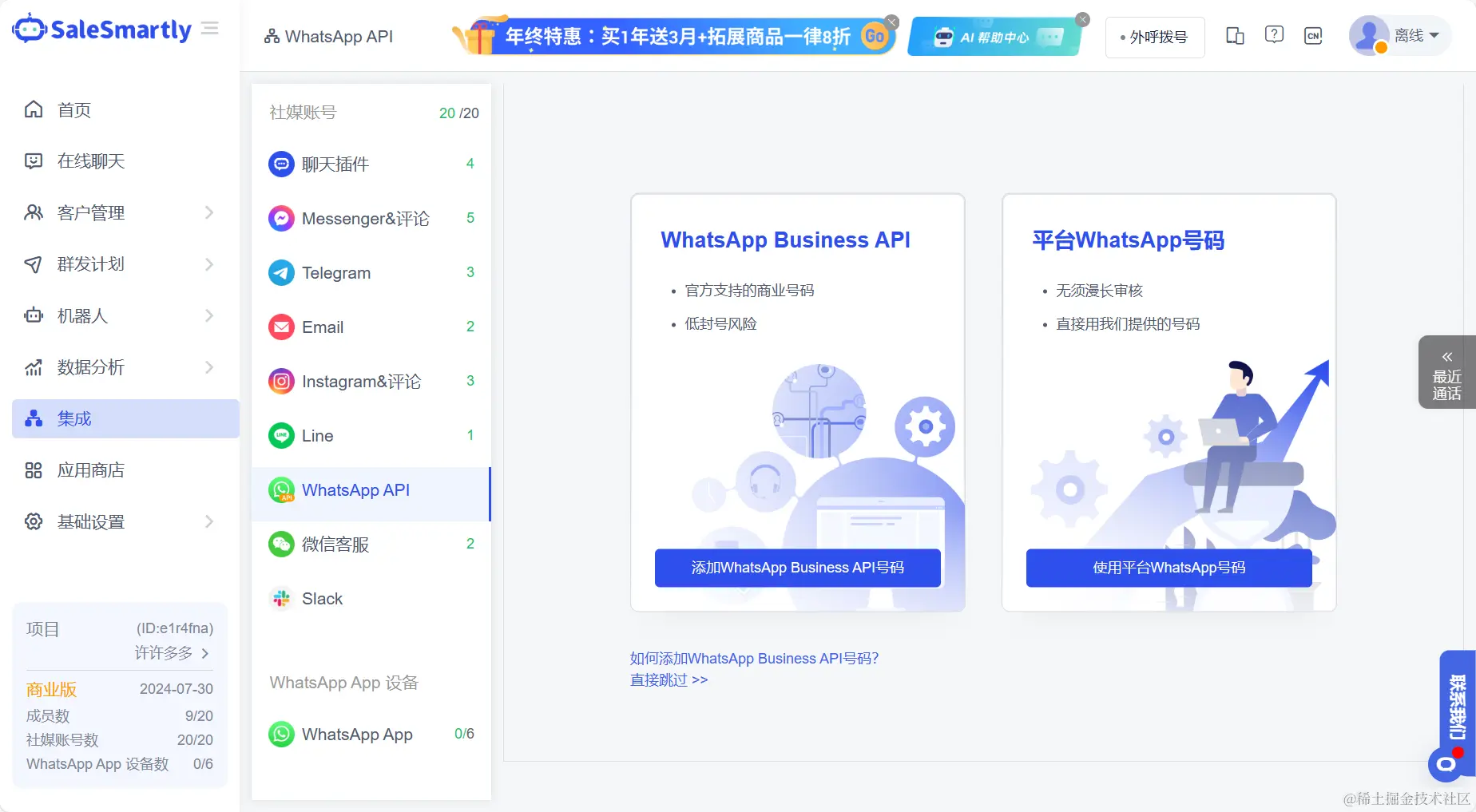Expand the 群发计划 chevron
The width and height of the screenshot is (1476, 812).
(x=209, y=264)
